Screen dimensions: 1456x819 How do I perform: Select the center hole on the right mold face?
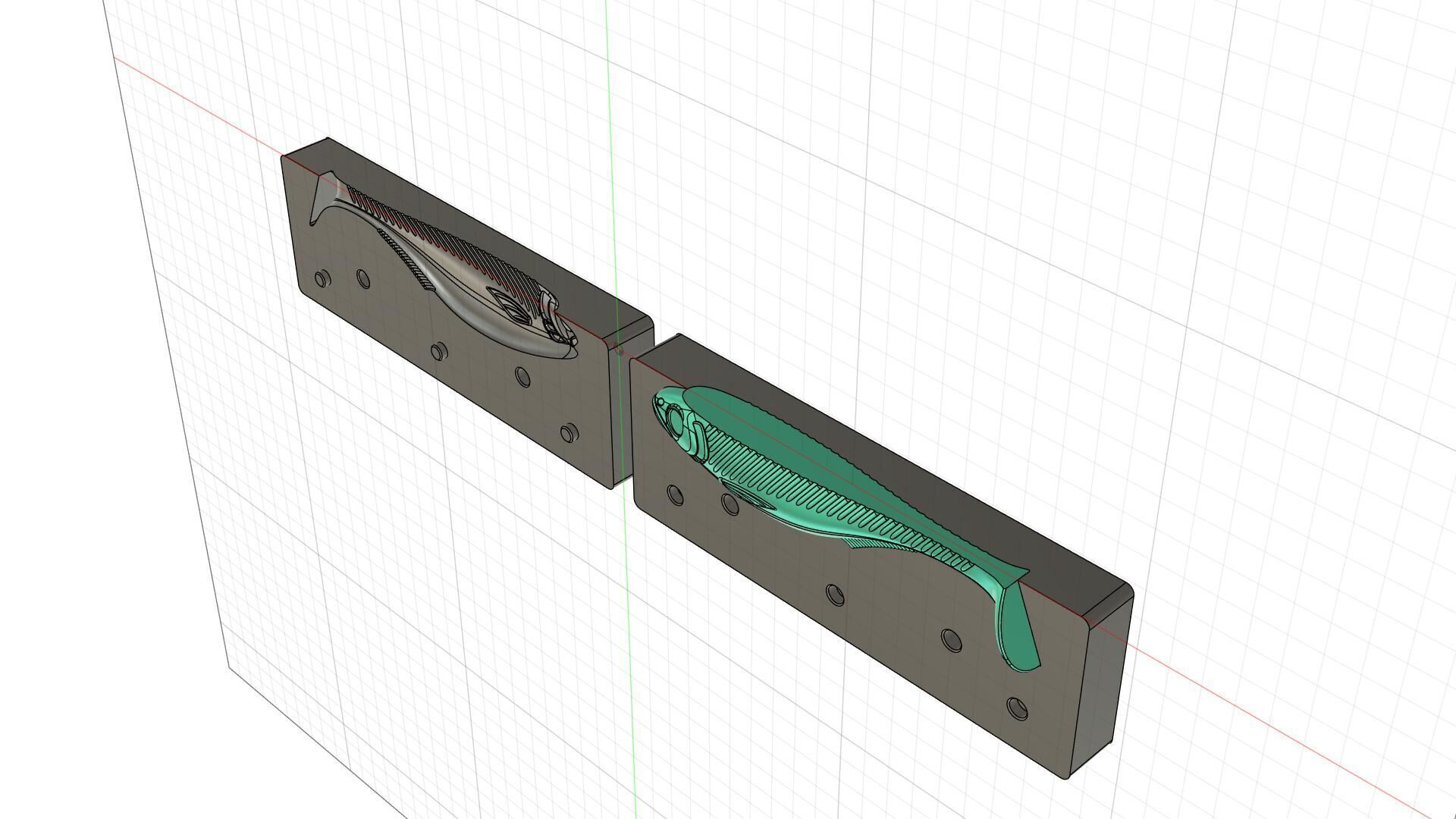tap(835, 595)
